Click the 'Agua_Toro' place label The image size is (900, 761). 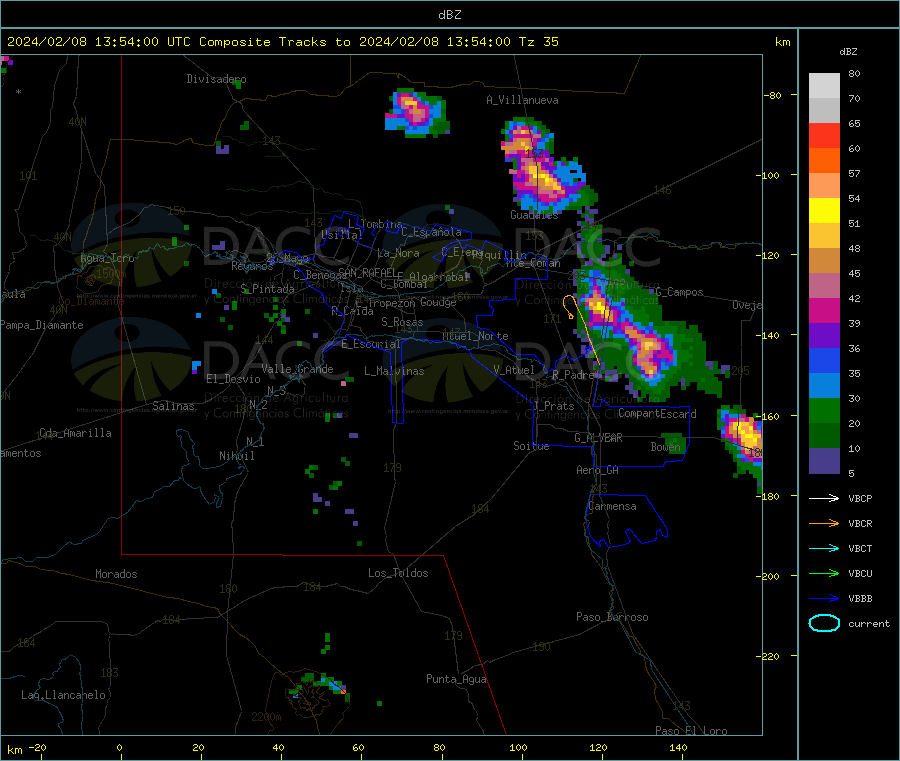click(107, 258)
